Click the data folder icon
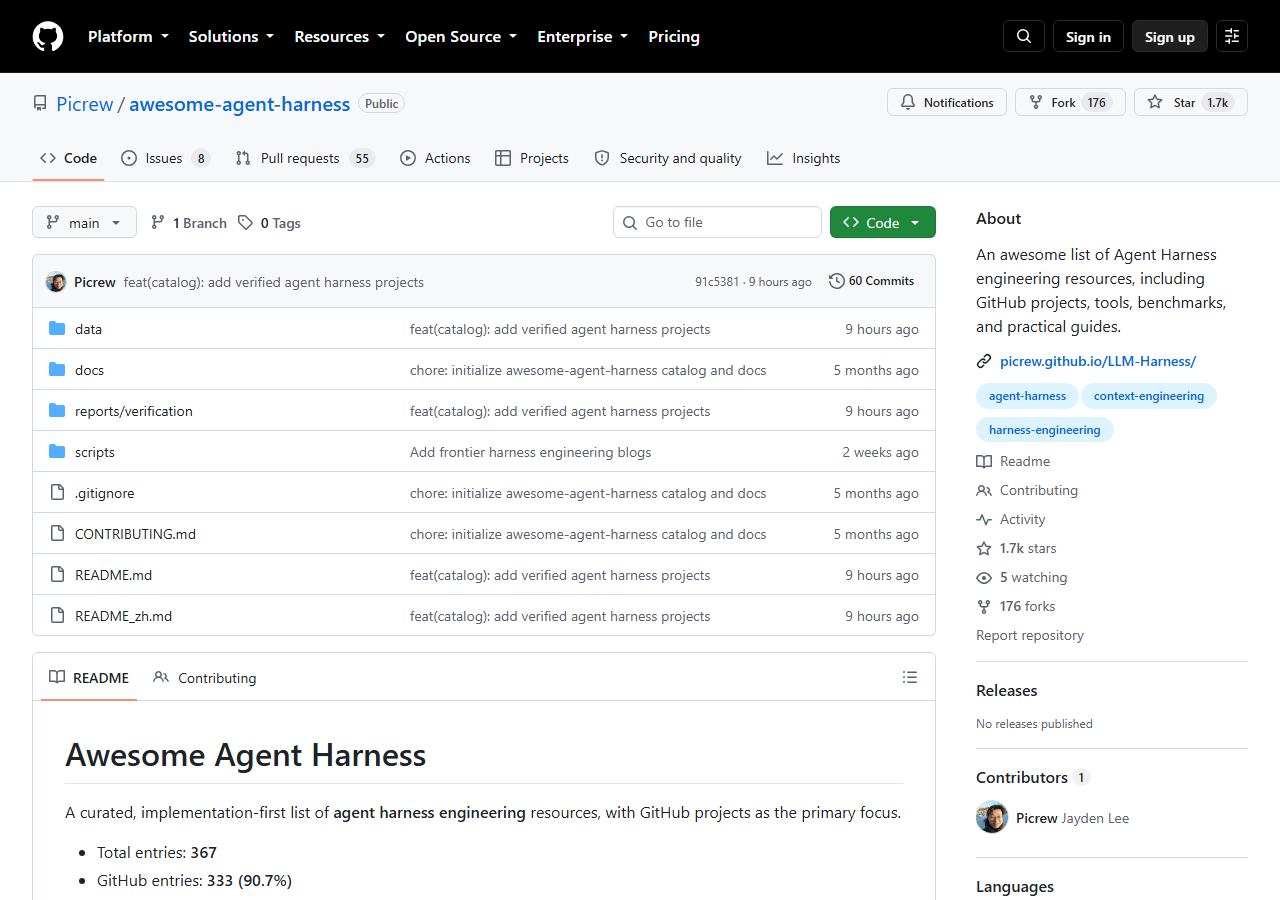This screenshot has width=1280, height=900. 57,329
